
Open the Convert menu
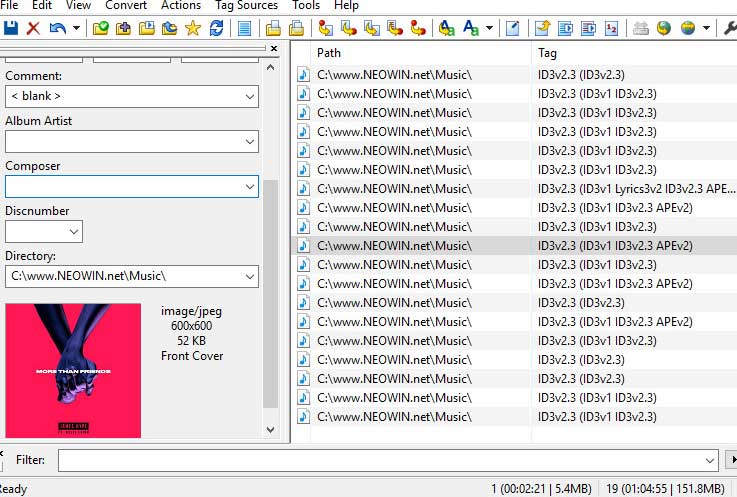[126, 5]
